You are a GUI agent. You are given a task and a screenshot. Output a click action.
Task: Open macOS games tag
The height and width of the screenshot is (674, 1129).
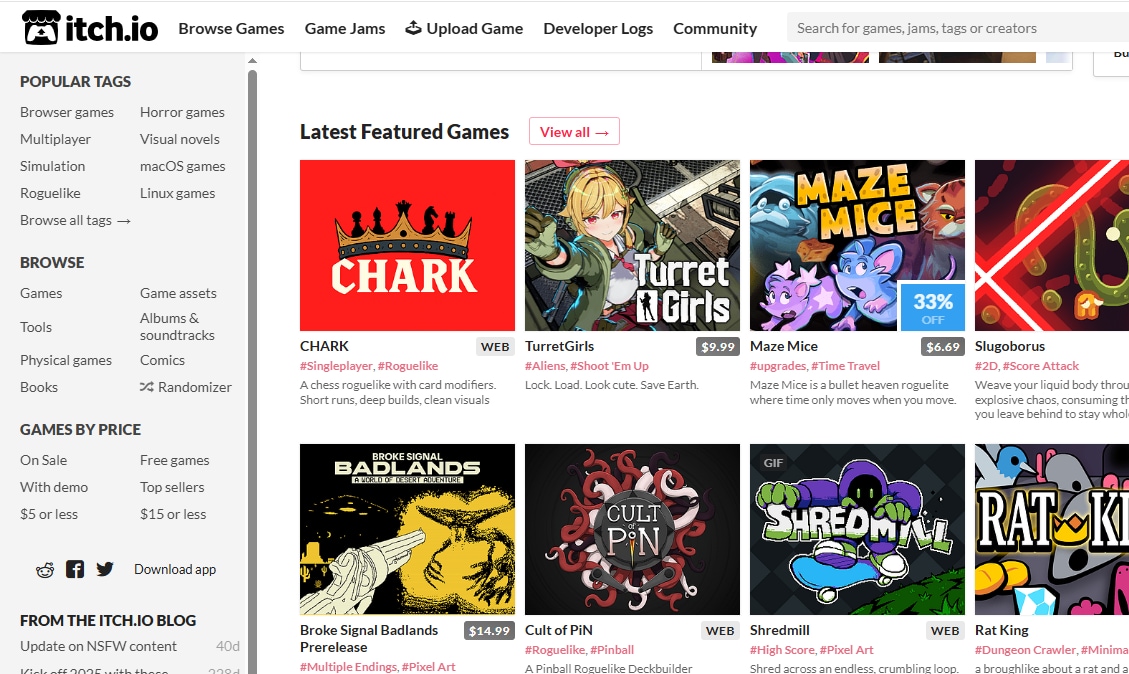(183, 166)
